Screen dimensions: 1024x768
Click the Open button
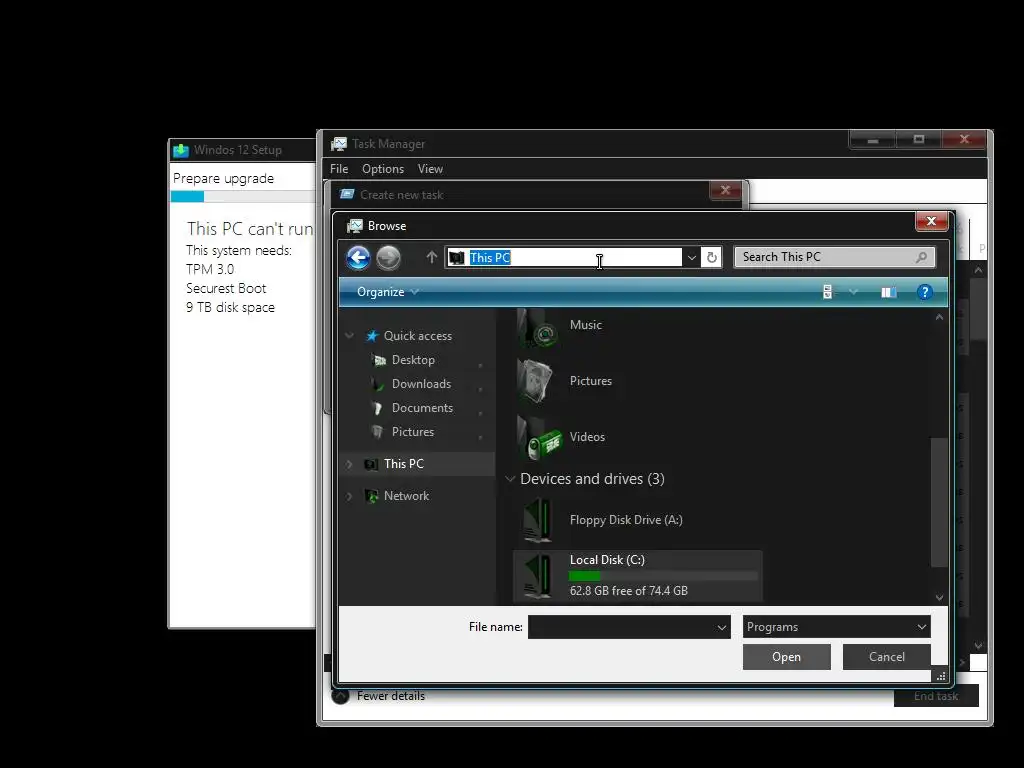[786, 657]
